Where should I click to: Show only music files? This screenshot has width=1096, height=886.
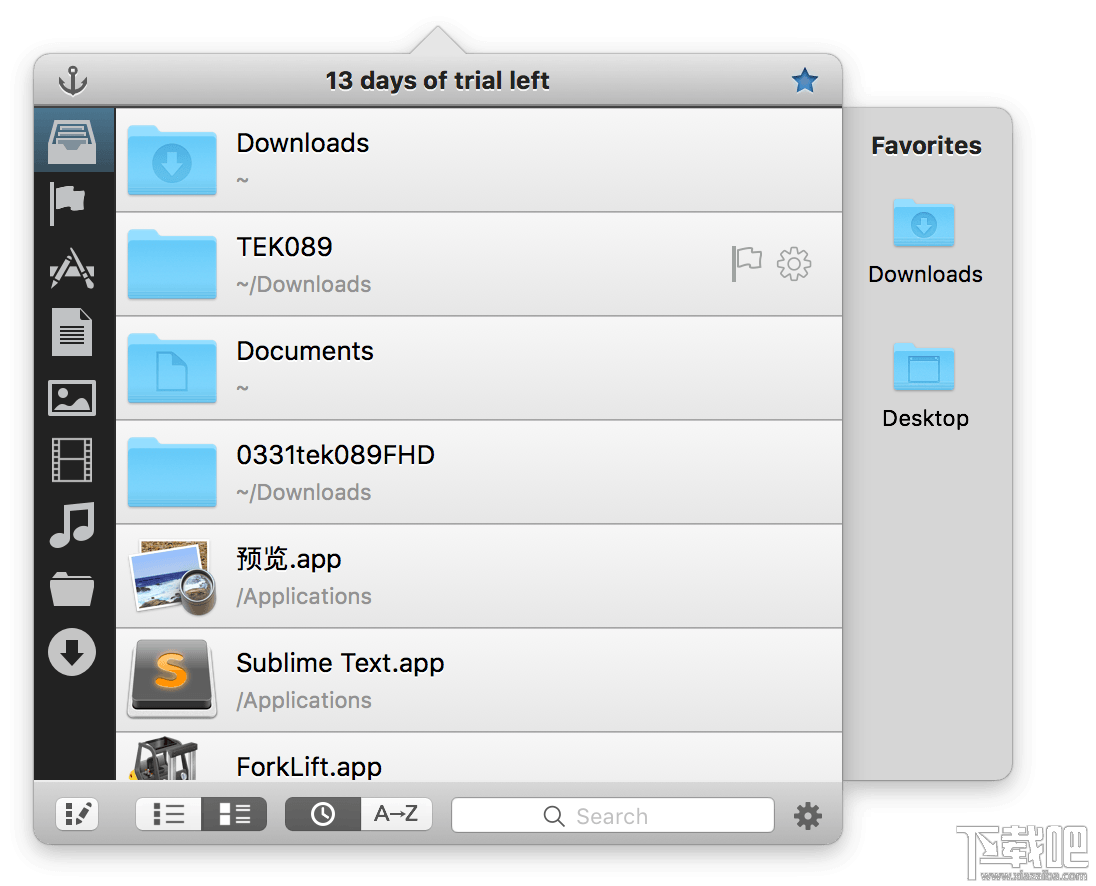click(x=72, y=524)
